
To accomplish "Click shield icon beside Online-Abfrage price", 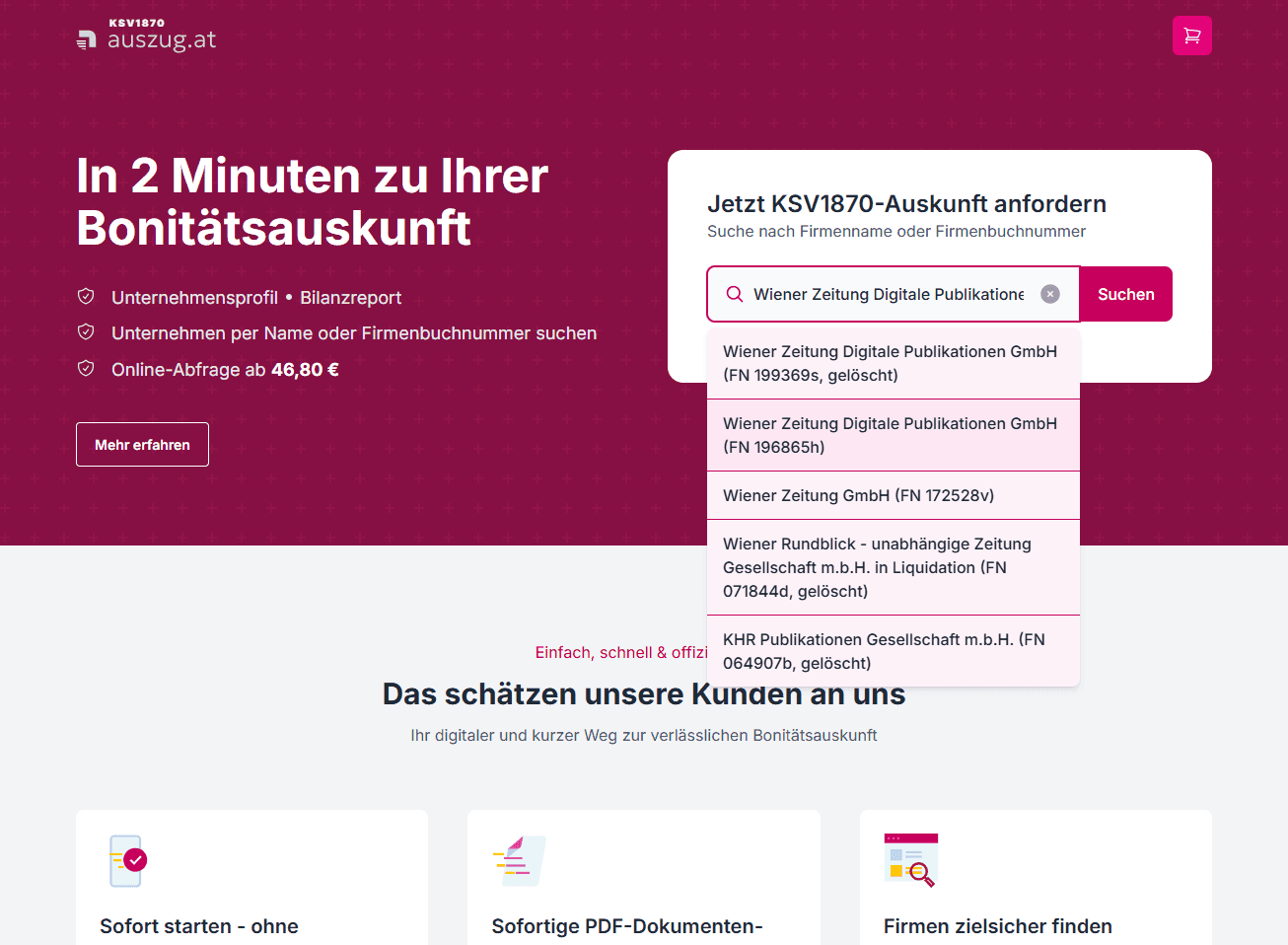I will [86, 368].
